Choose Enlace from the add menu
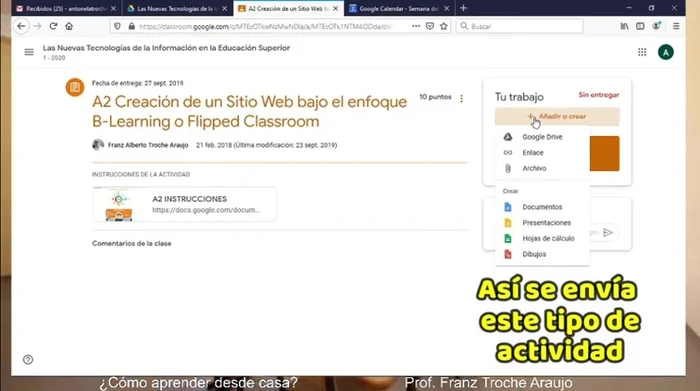 (542, 153)
